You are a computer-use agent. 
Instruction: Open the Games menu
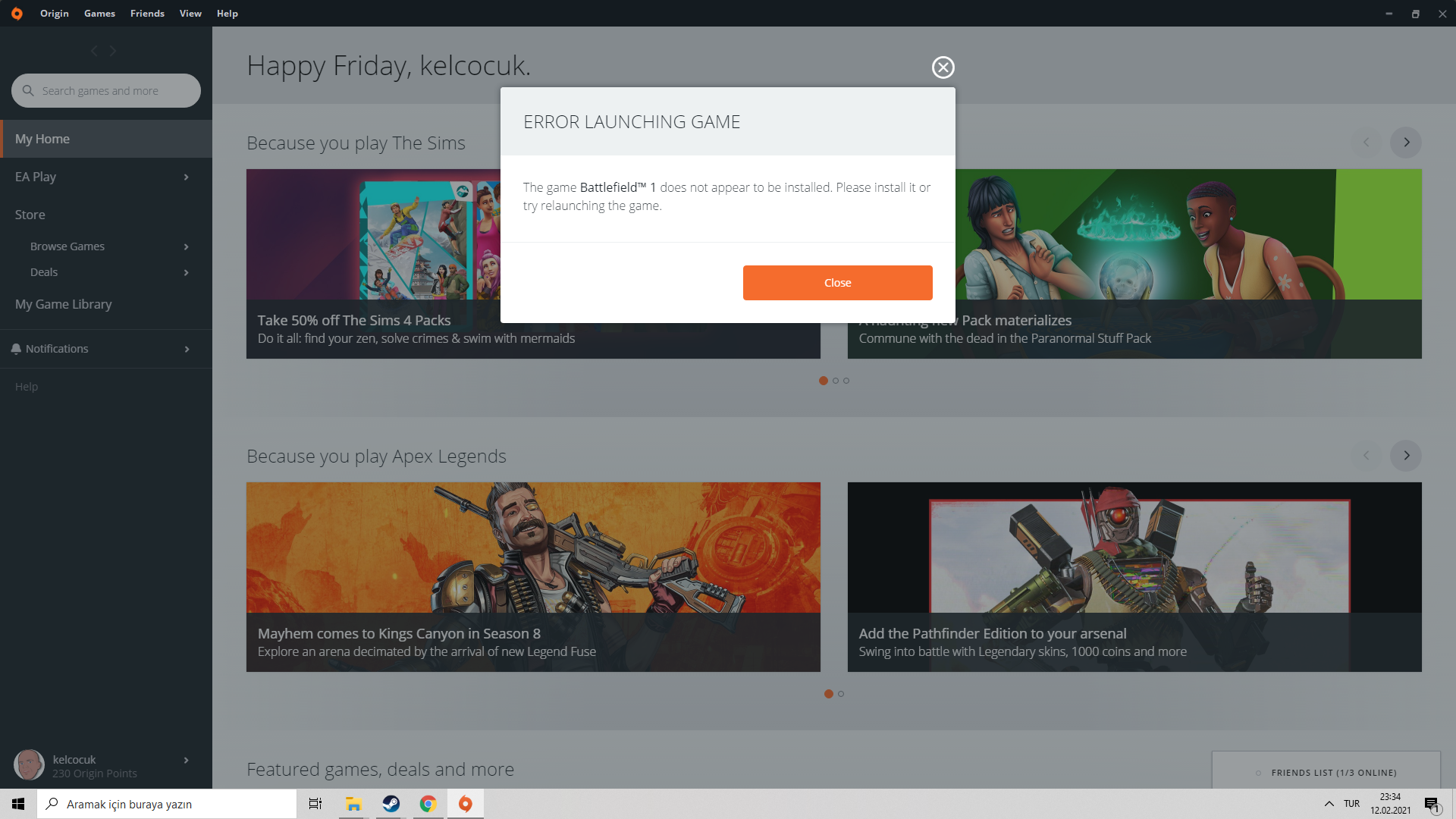pos(99,14)
